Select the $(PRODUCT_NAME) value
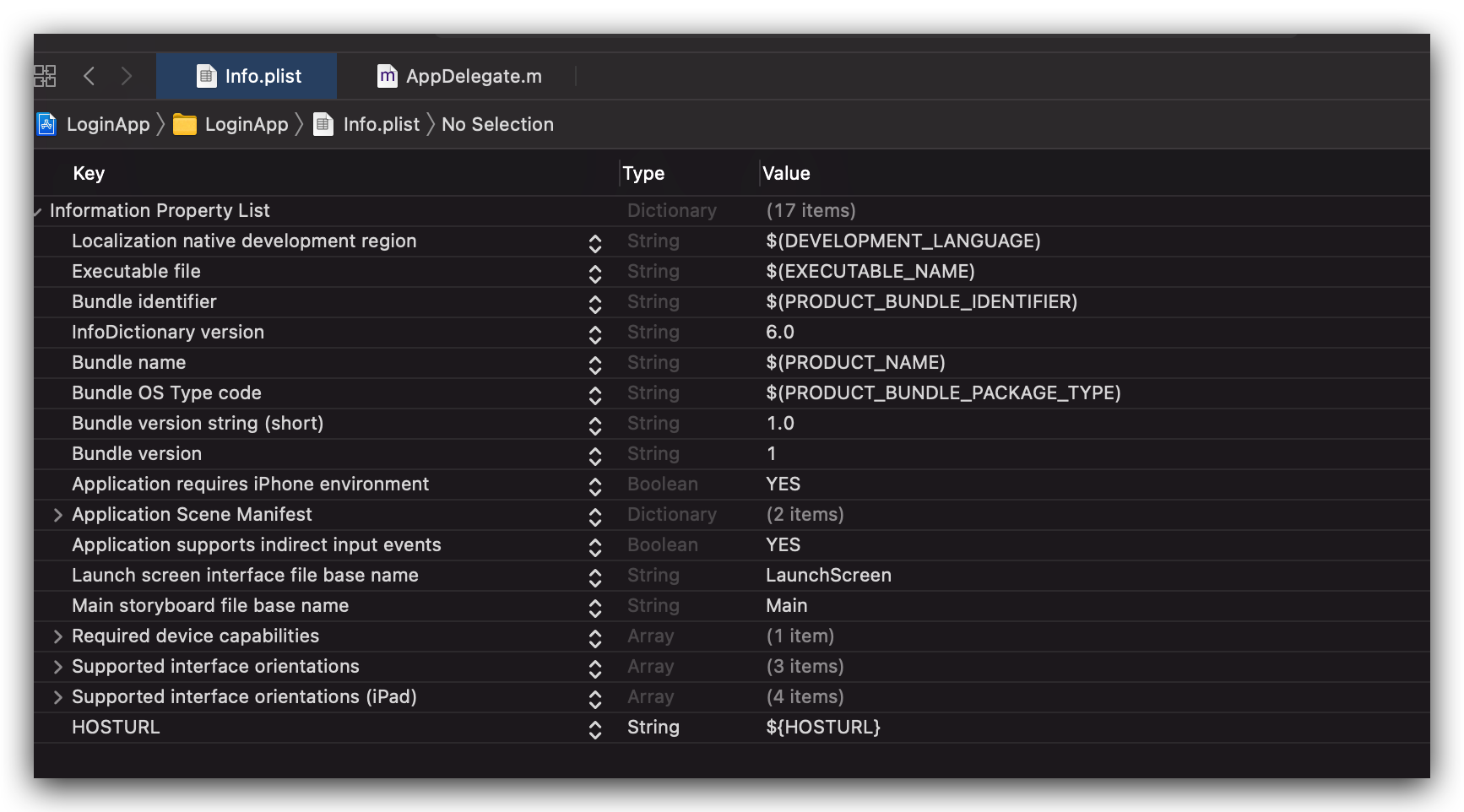 tap(855, 362)
